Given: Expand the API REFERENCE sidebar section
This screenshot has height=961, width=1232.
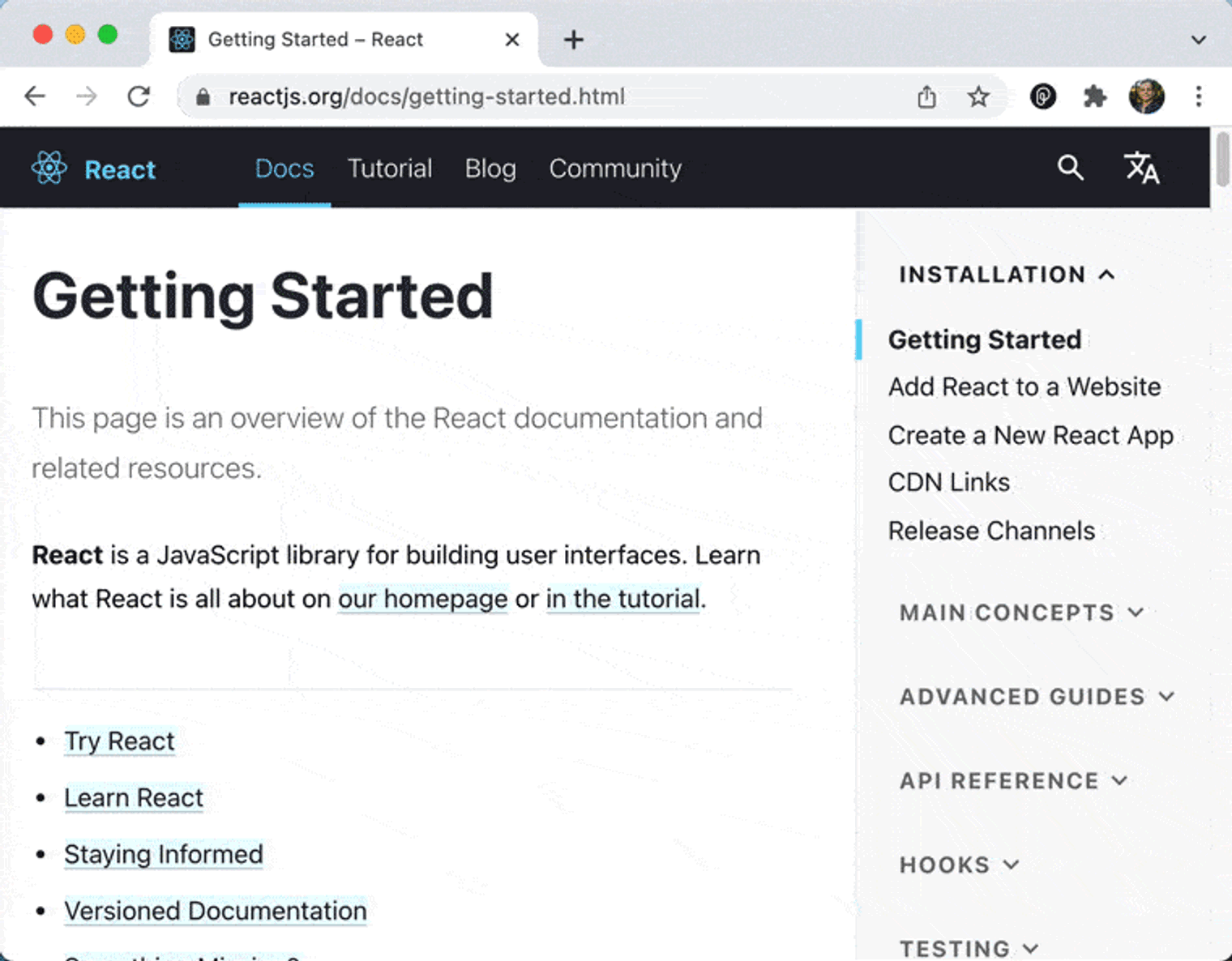Looking at the screenshot, I should (1014, 781).
